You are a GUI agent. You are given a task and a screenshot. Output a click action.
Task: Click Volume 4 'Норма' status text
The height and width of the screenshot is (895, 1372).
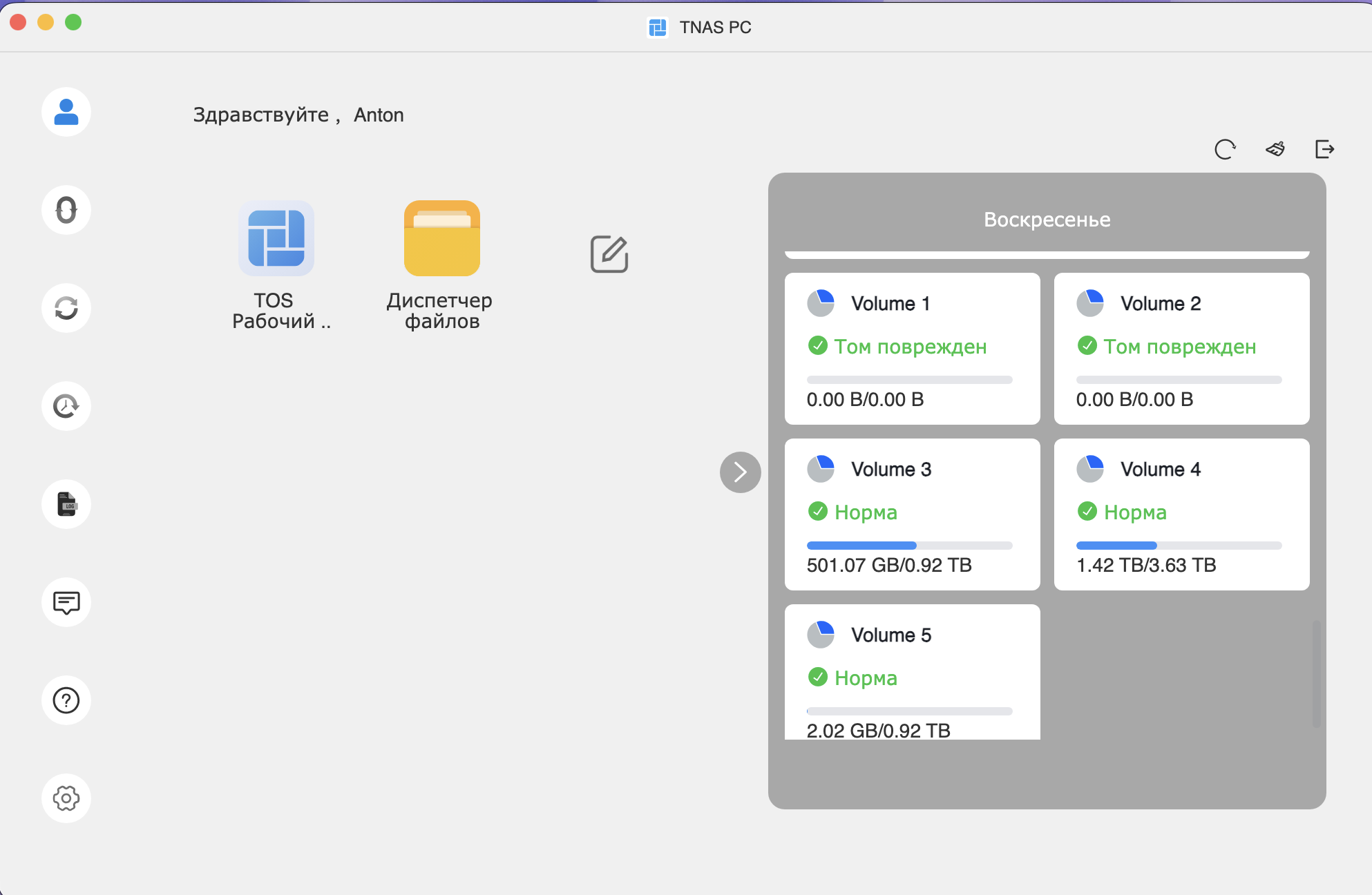(1135, 512)
